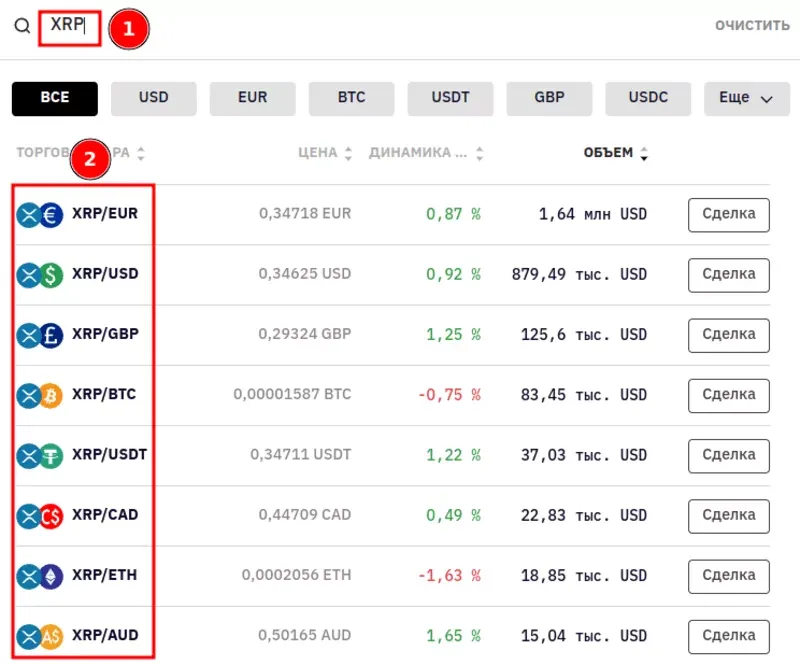Select price 0,50165 AUD
800x665 pixels.
click(x=305, y=635)
